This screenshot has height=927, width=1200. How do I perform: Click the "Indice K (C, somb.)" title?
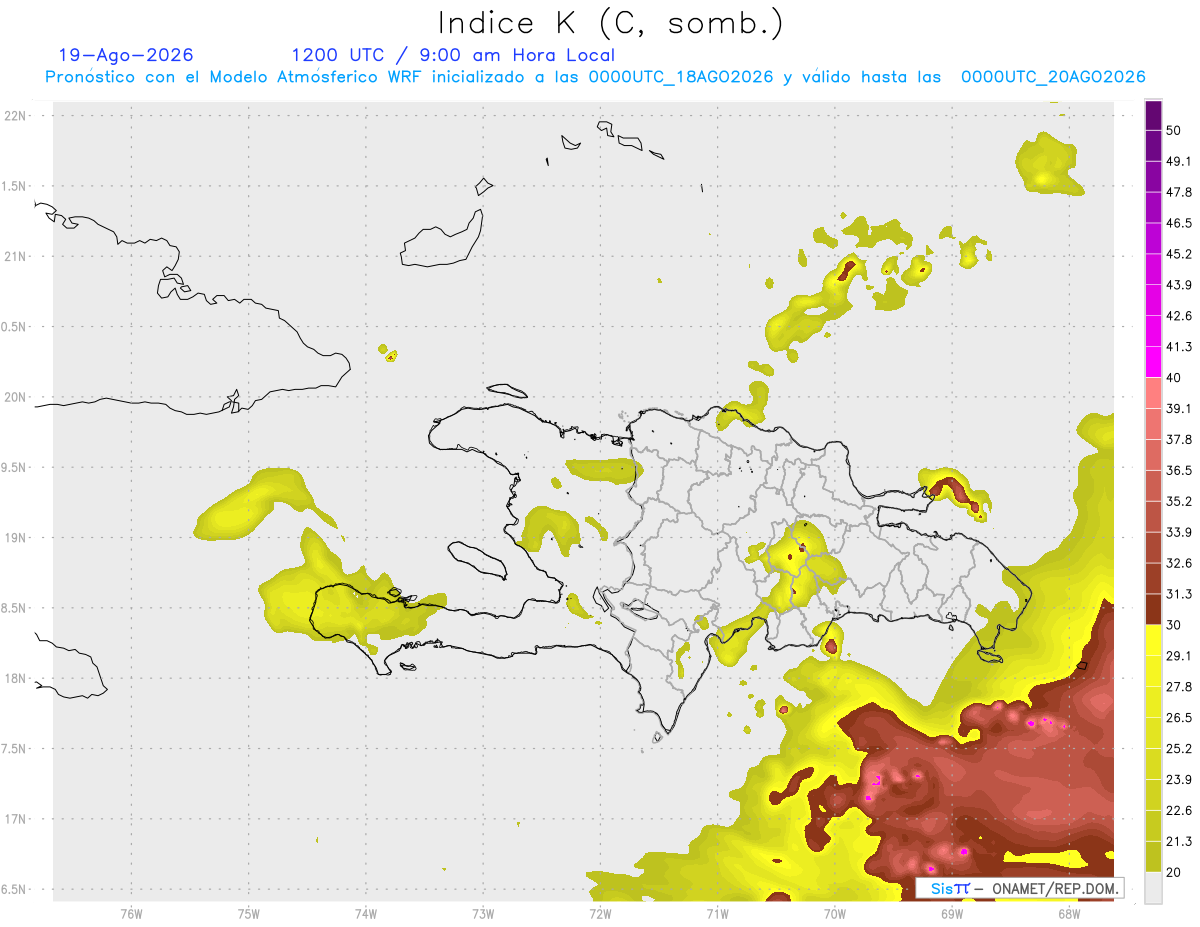611,23
